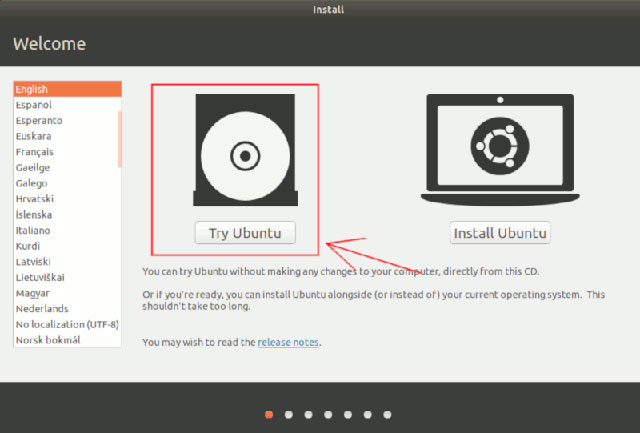
Task: Pick Magyar from the language list
Action: [x=68, y=293]
